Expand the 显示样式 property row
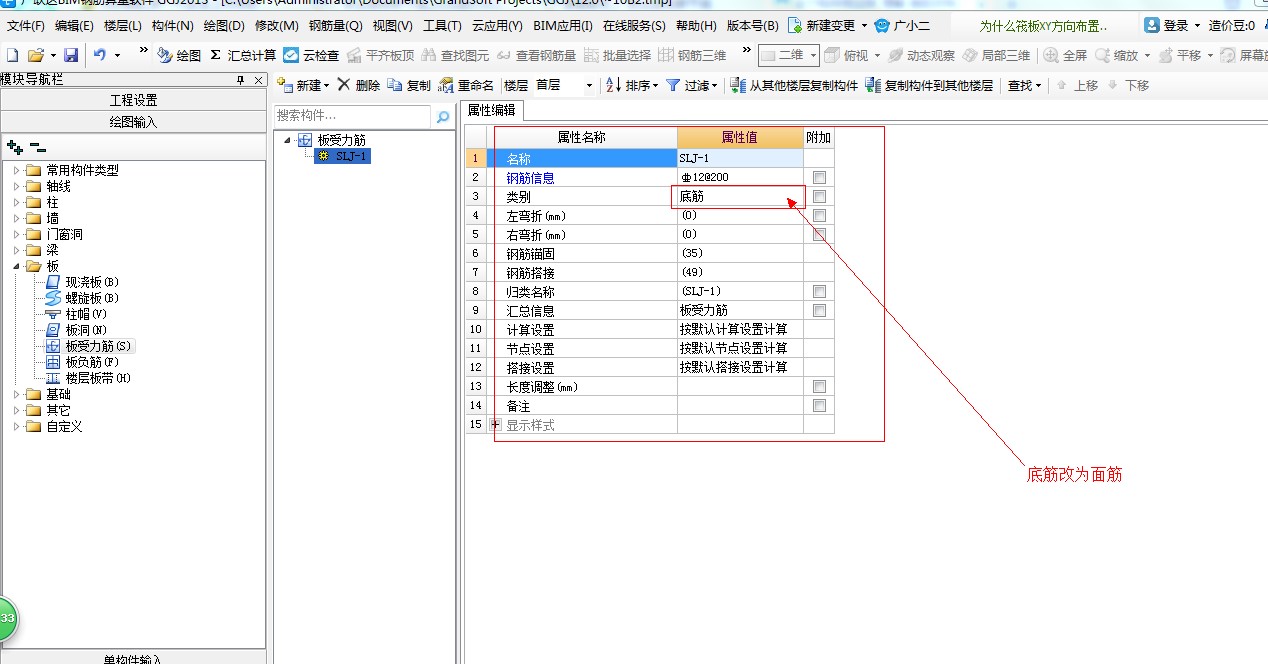The width and height of the screenshot is (1268, 664). click(495, 425)
